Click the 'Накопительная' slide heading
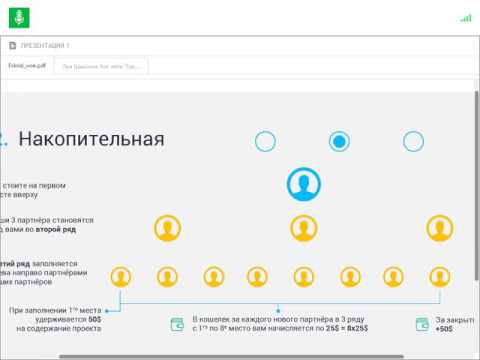 coord(91,139)
